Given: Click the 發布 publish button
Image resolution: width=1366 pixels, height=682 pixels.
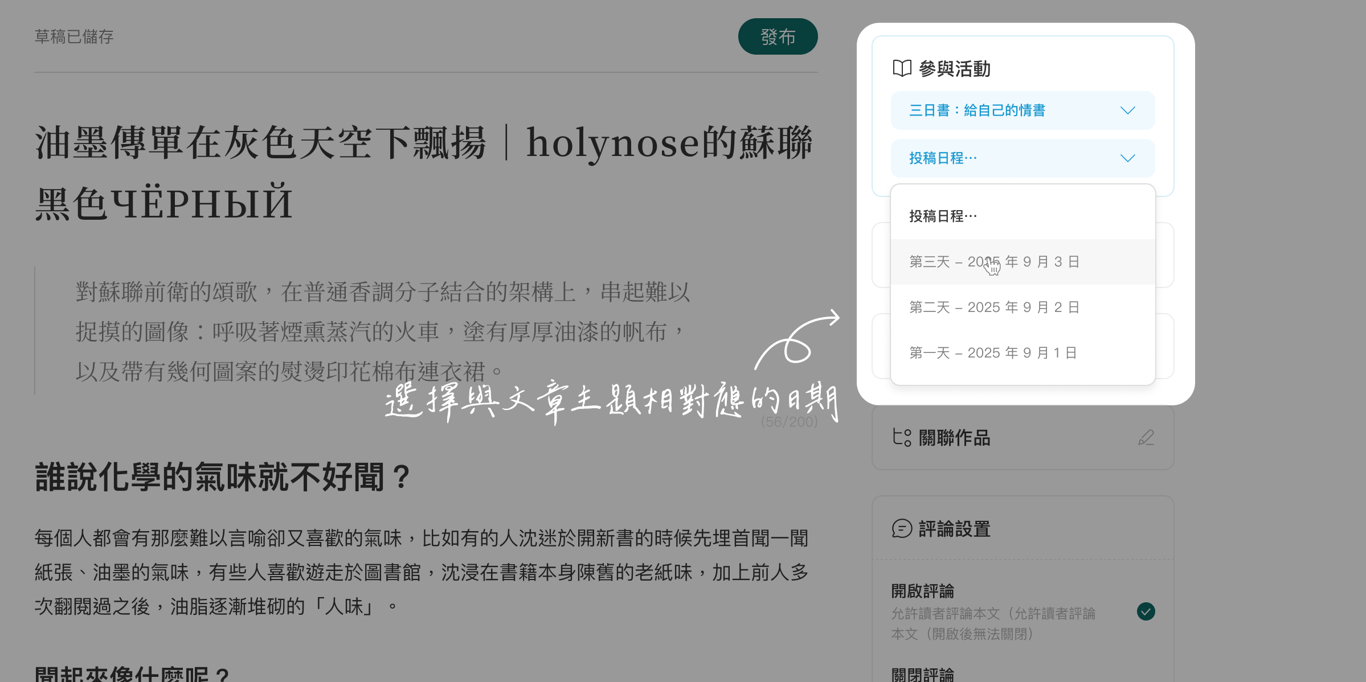Looking at the screenshot, I should 777,37.
